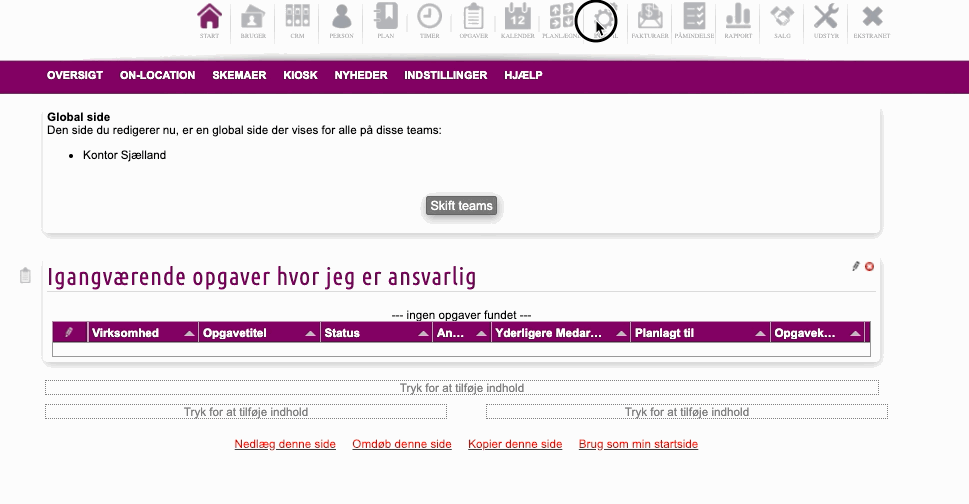Open the CRM binders icon
The width and height of the screenshot is (969, 504).
(x=297, y=18)
